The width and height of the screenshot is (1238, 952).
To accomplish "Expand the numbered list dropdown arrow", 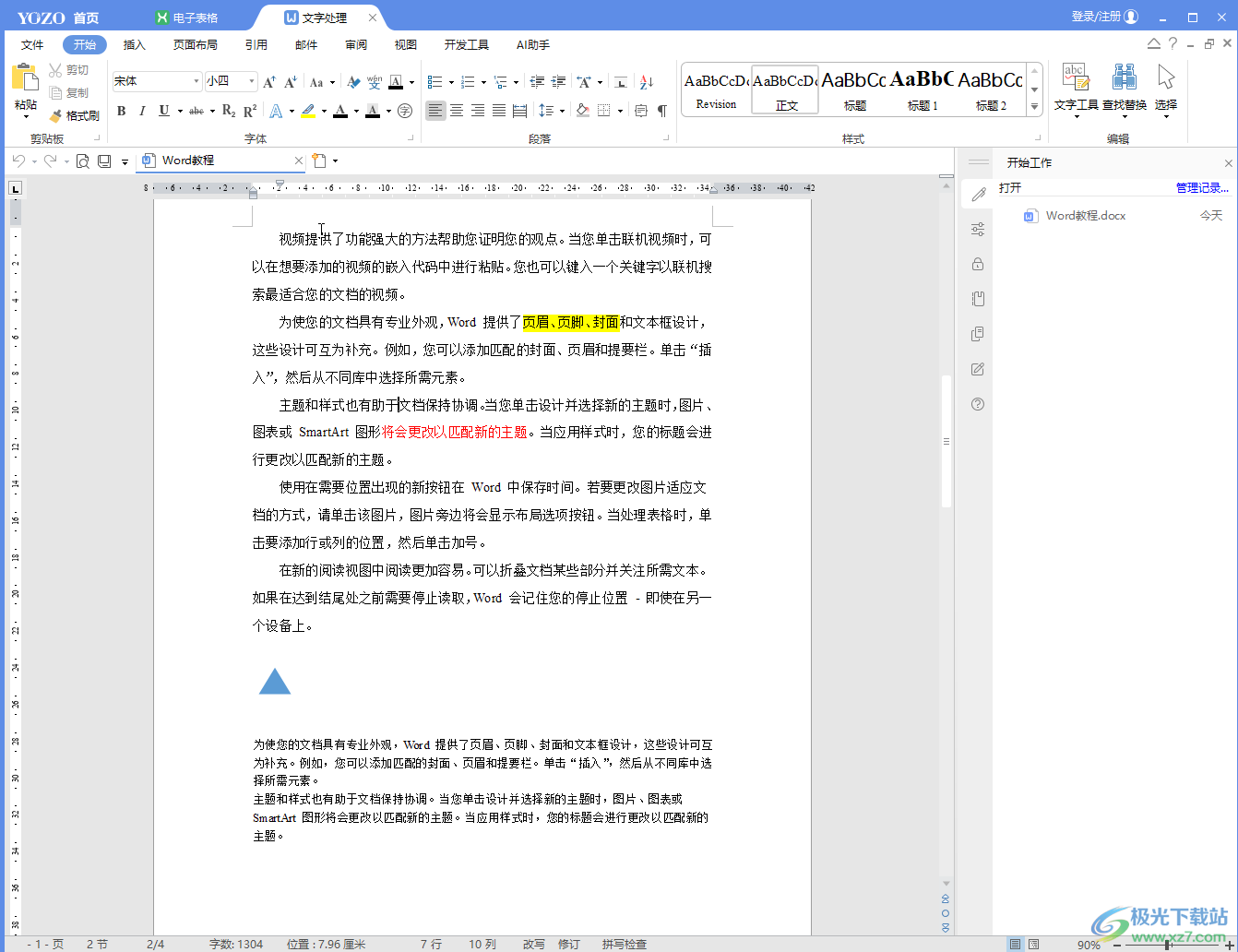I will tap(483, 82).
